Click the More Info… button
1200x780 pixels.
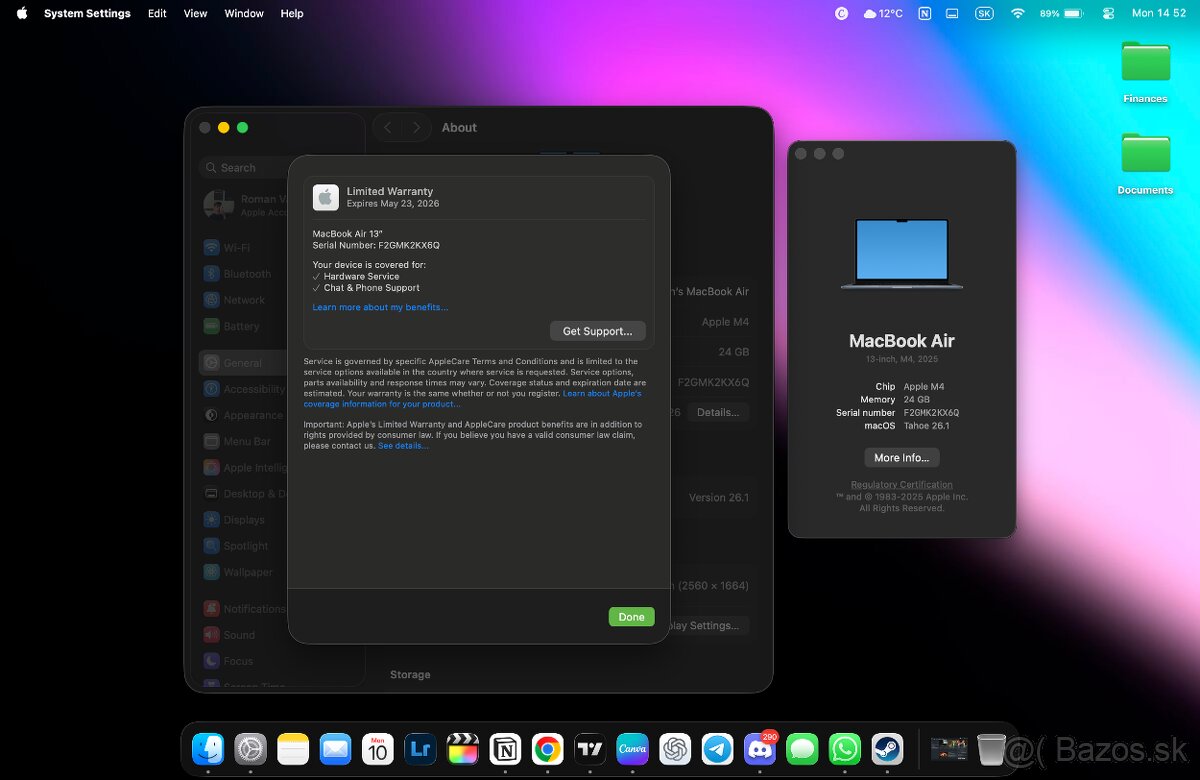tap(901, 458)
